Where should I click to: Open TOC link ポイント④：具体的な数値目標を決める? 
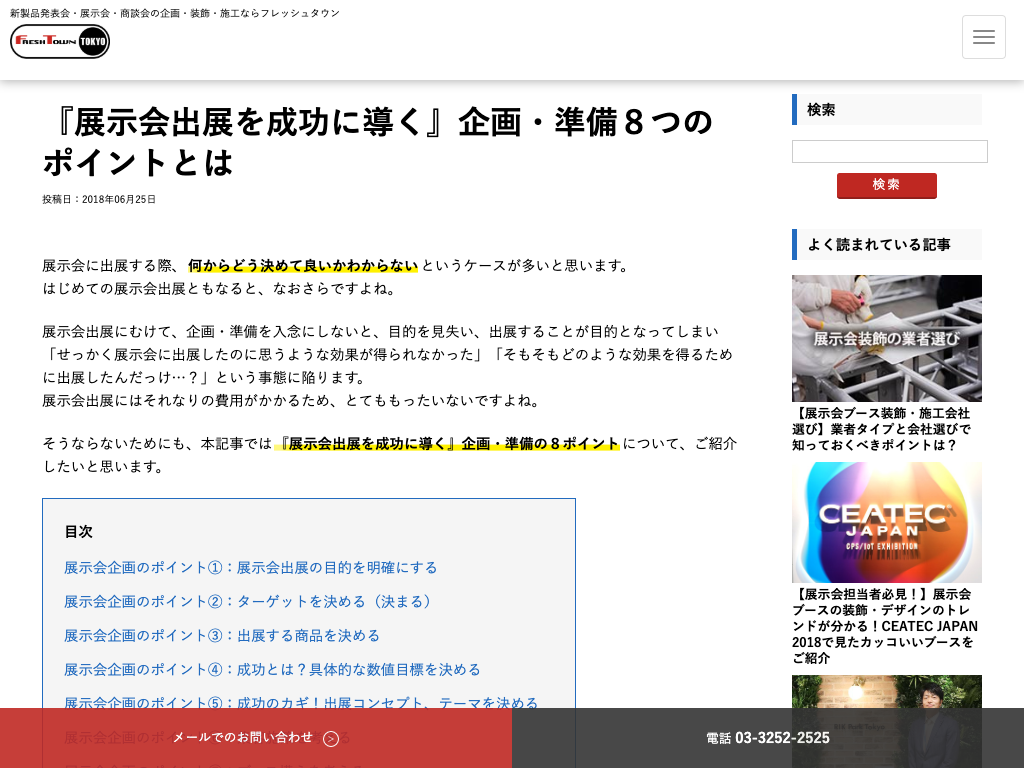[272, 669]
